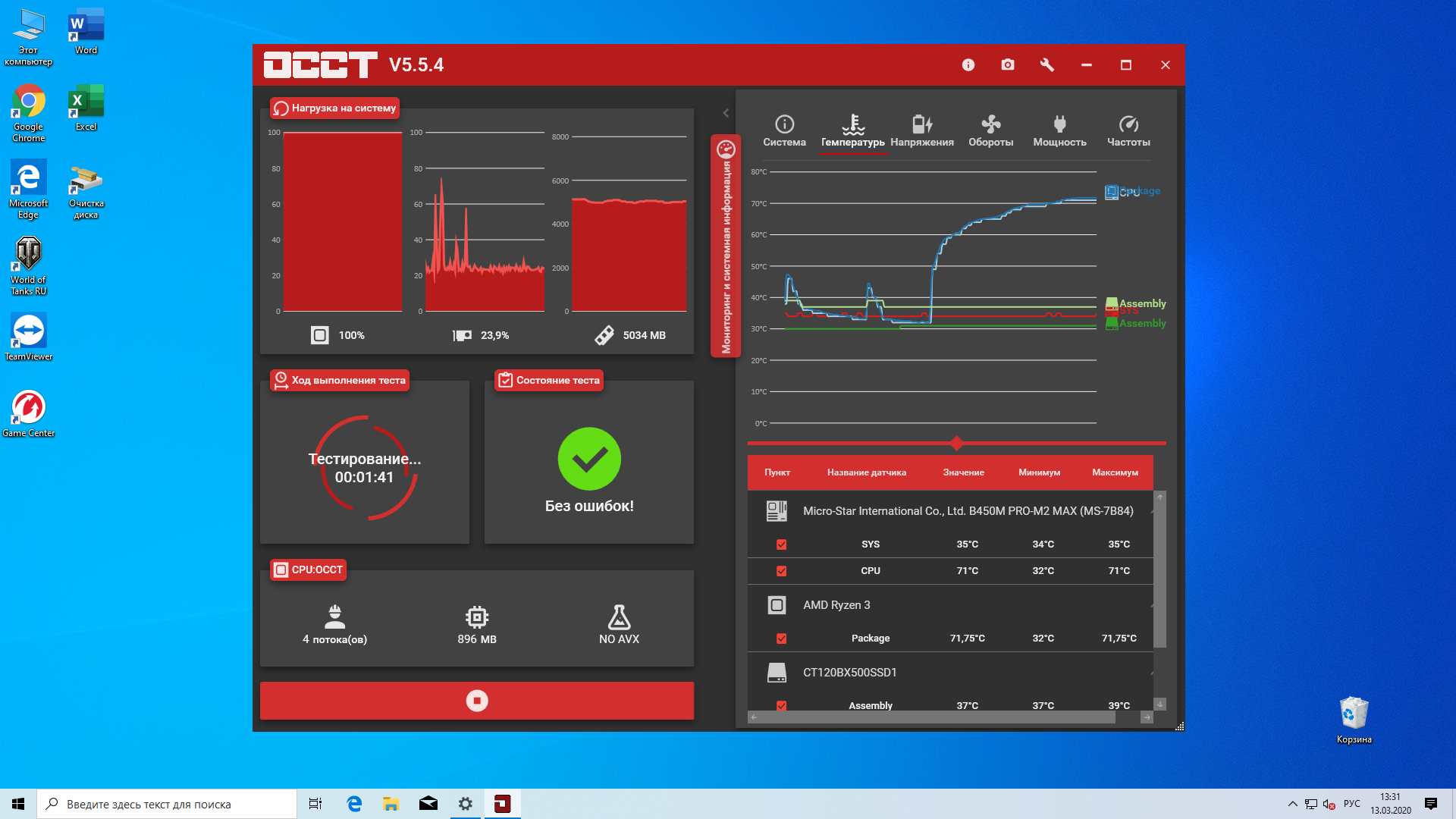This screenshot has height=819, width=1456.
Task: Click the GPU usage icon beside 23,9%
Action: [x=462, y=335]
